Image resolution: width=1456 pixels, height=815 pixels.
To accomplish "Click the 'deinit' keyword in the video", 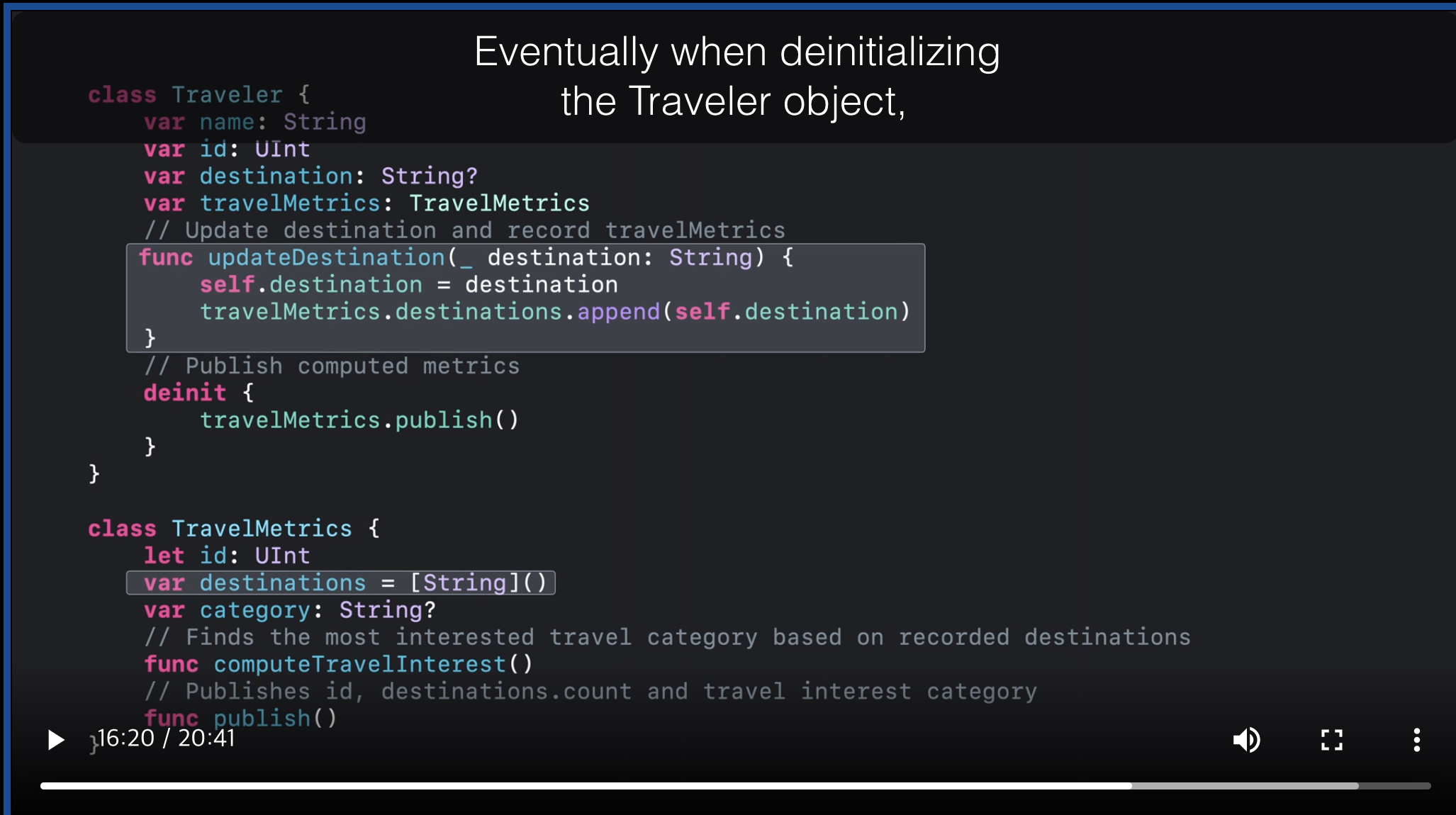I will [x=184, y=393].
